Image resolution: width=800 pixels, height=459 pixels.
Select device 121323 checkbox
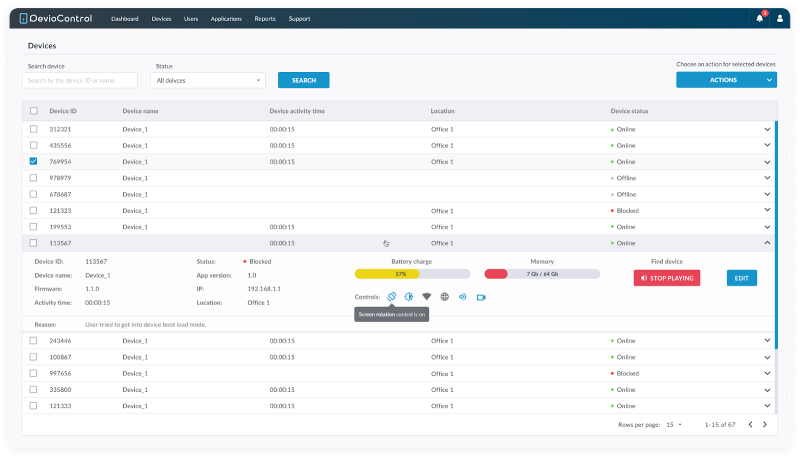click(x=34, y=211)
